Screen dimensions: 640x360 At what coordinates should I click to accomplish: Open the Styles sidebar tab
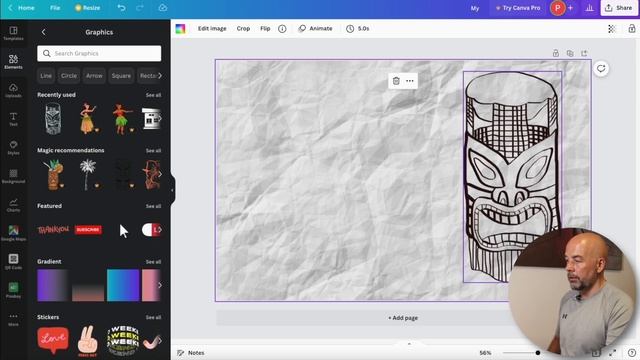point(13,147)
